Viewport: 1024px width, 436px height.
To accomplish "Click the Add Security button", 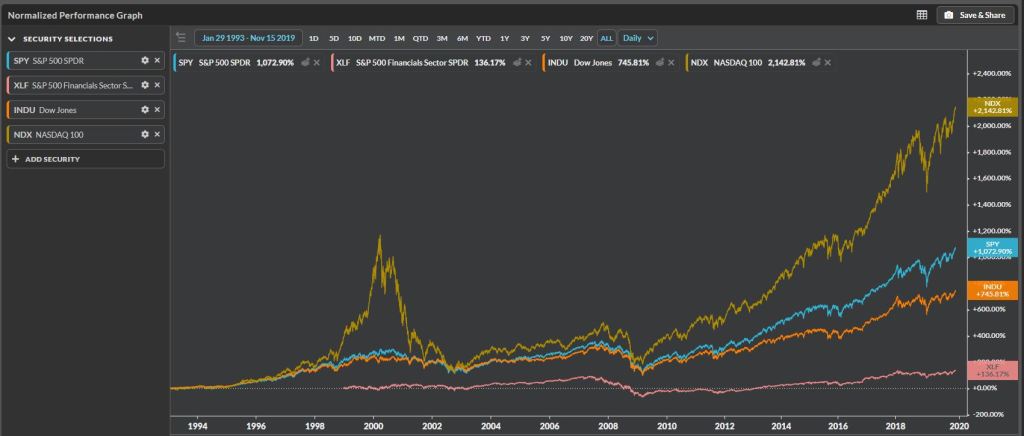I will pyautogui.click(x=85, y=159).
